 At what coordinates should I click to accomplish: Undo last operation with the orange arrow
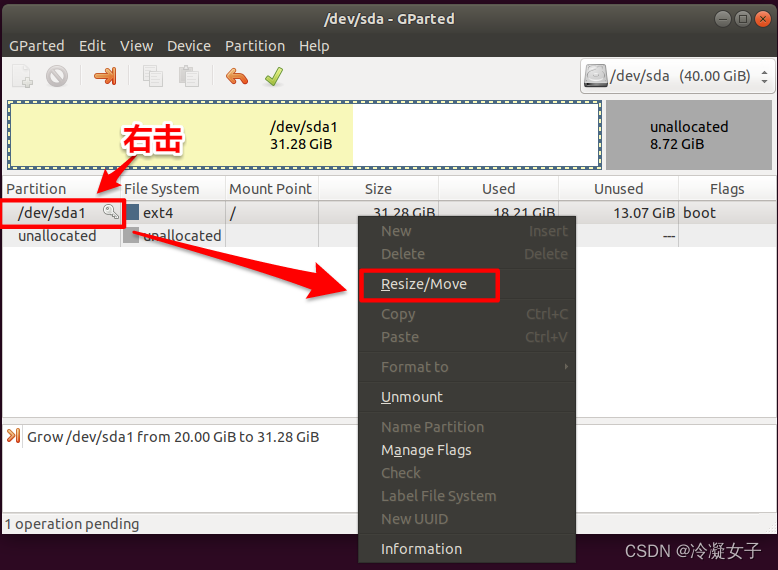tap(237, 76)
